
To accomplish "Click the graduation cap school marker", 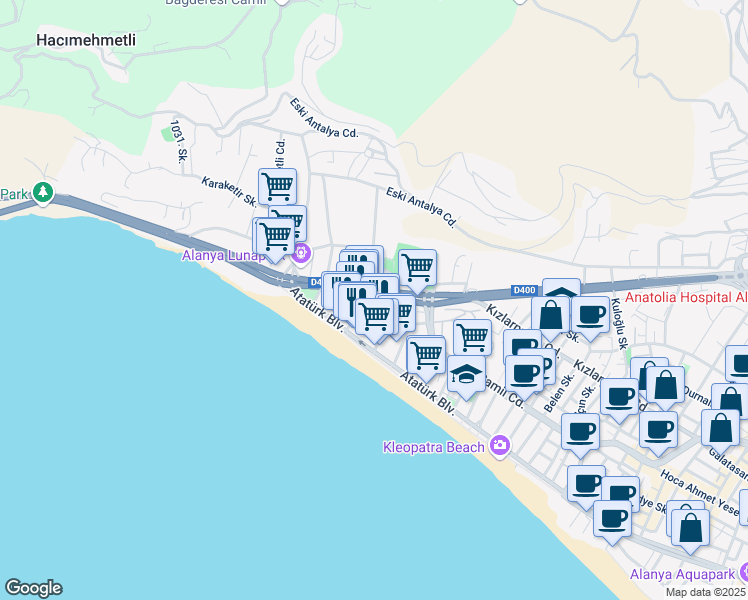I will [466, 373].
